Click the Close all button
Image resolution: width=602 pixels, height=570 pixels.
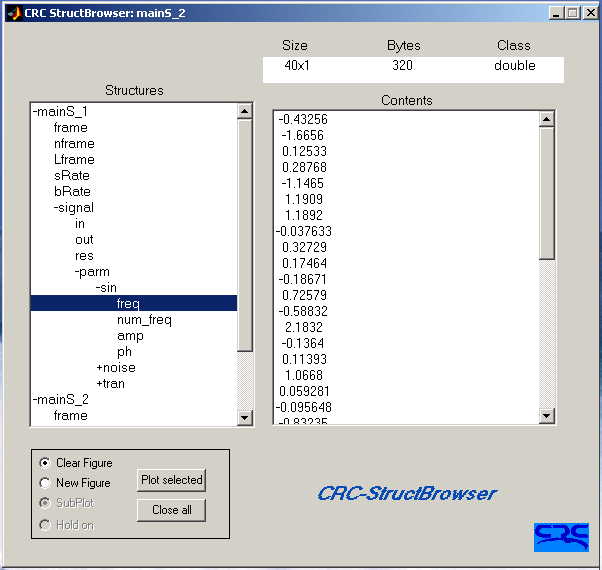(171, 510)
